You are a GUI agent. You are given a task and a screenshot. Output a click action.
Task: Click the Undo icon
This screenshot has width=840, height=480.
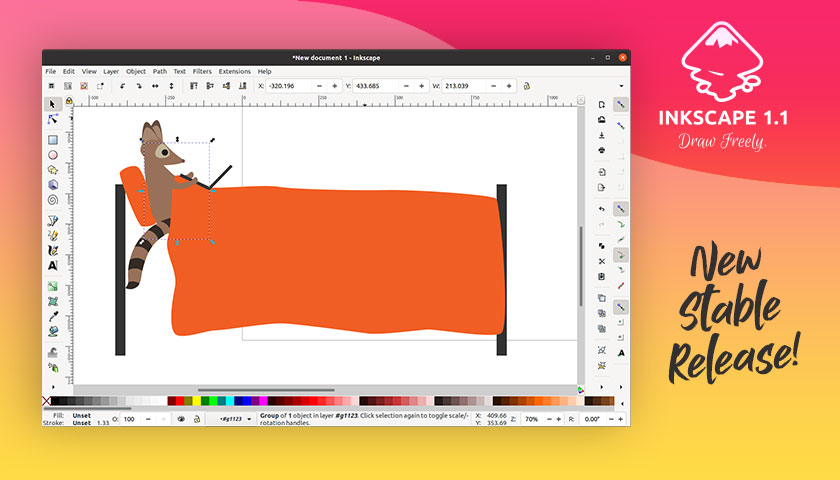click(x=602, y=208)
